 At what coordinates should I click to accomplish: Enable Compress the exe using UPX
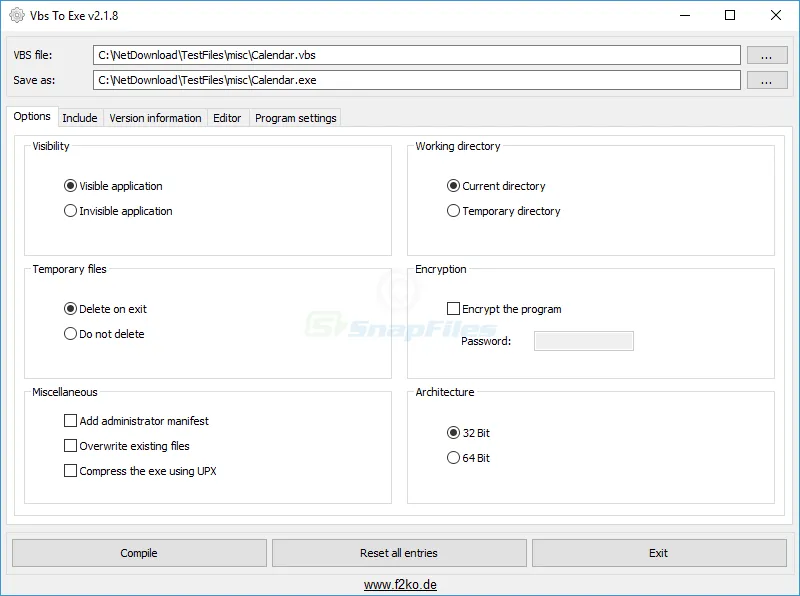point(140,470)
